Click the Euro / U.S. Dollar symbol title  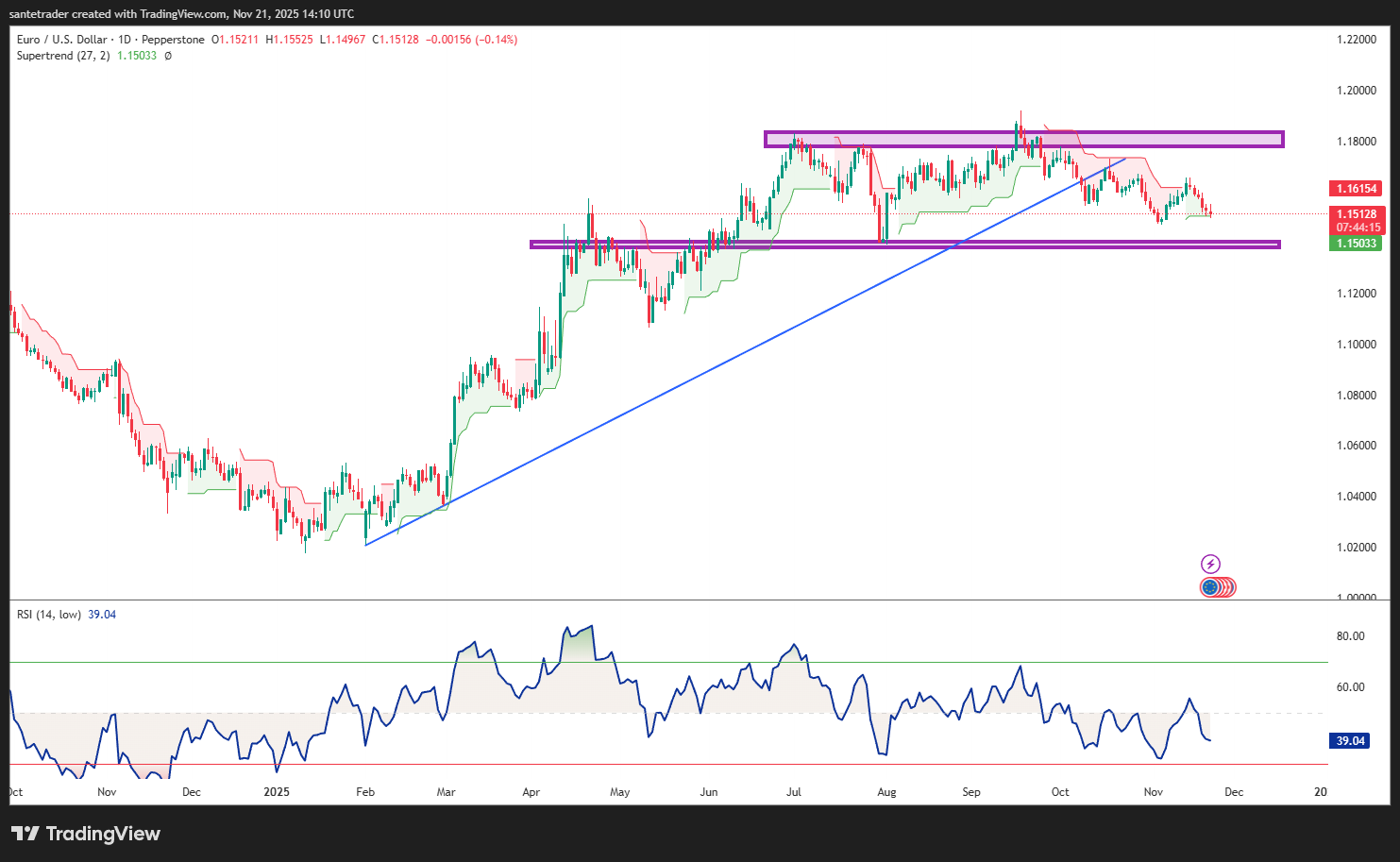click(x=61, y=40)
